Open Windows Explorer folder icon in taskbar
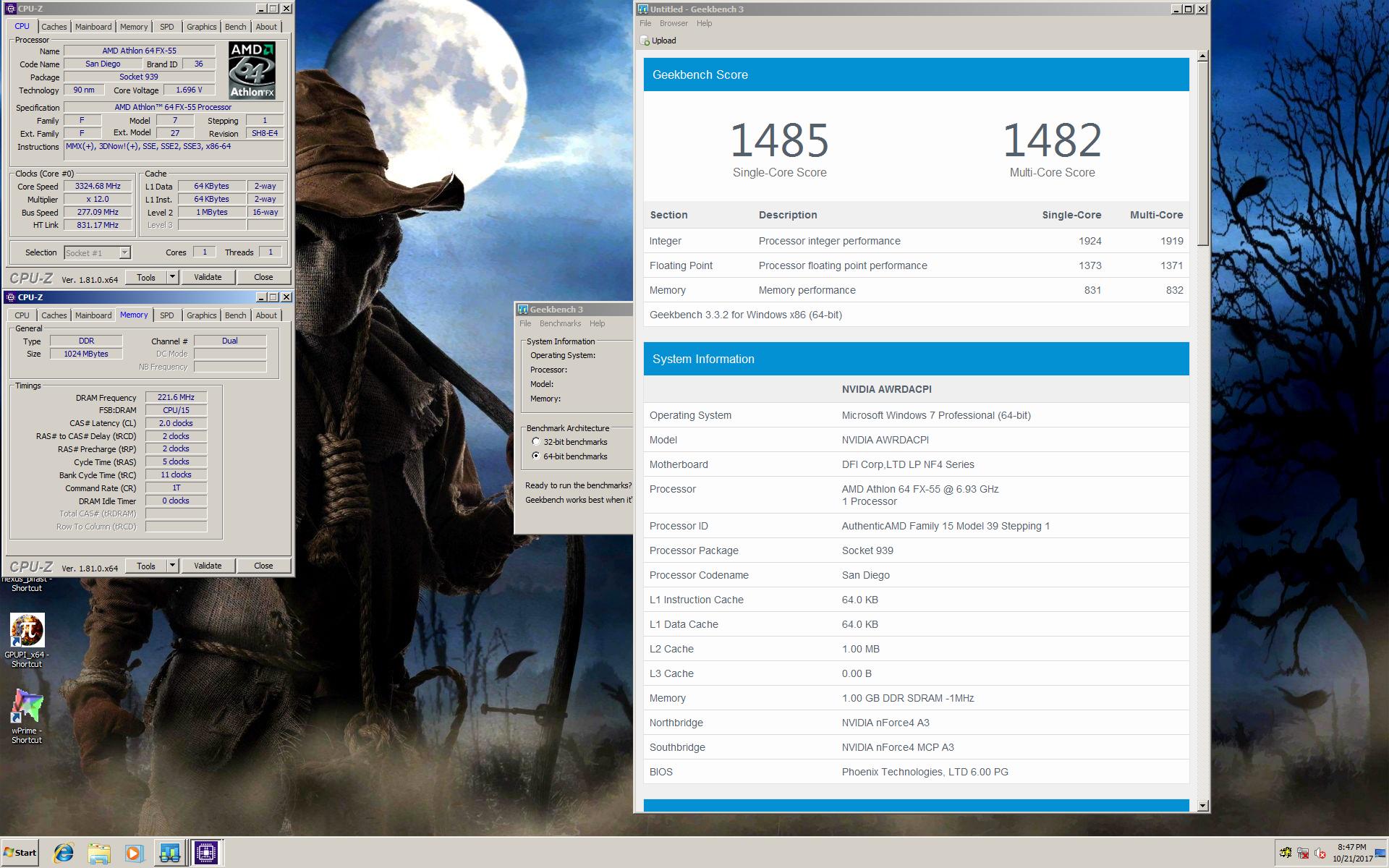 [x=99, y=853]
